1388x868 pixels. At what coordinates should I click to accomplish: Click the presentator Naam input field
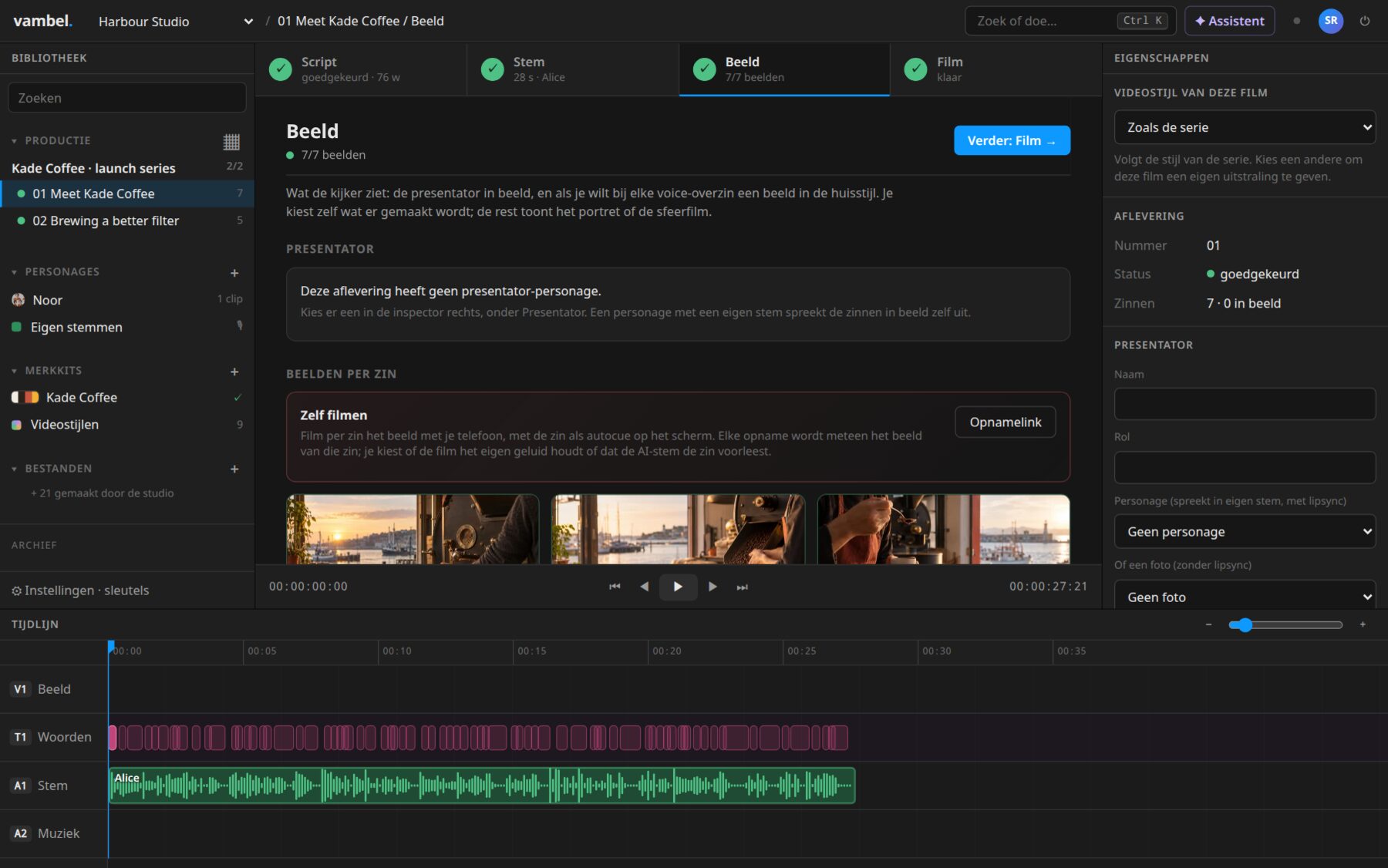pos(1245,404)
